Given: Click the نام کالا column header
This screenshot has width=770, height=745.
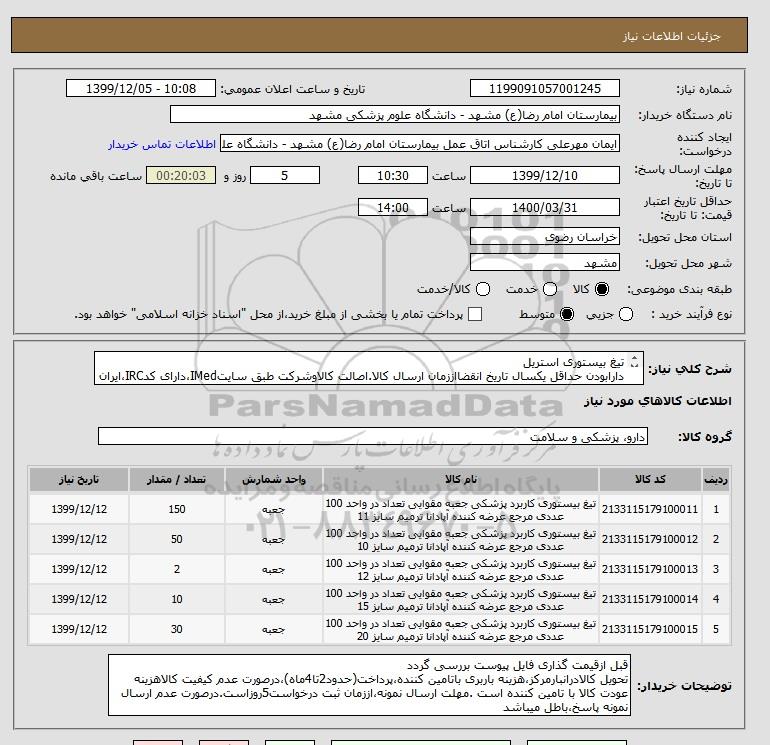Looking at the screenshot, I should [x=461, y=479].
